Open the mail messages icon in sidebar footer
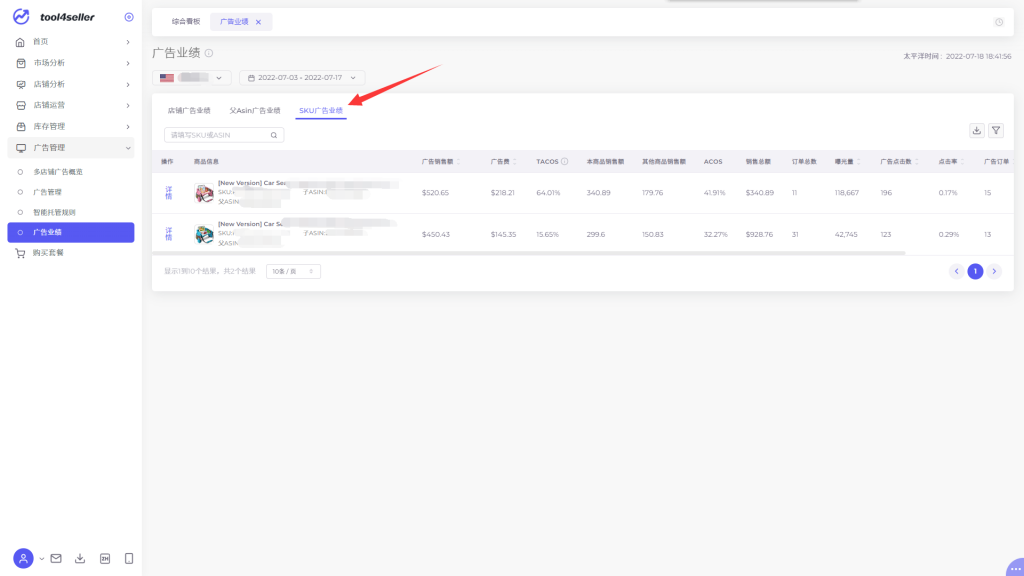Image resolution: width=1024 pixels, height=576 pixels. tap(56, 558)
